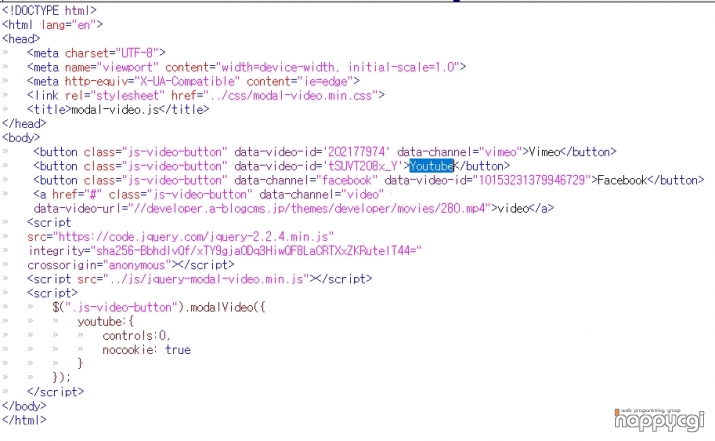Click the charset "UTF-8" value

(x=137, y=53)
